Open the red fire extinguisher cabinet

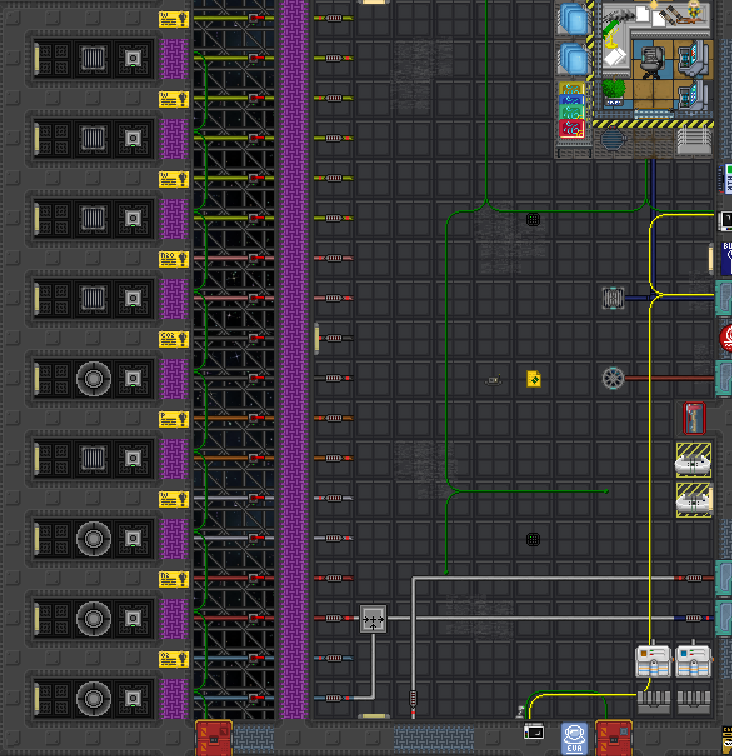point(694,418)
